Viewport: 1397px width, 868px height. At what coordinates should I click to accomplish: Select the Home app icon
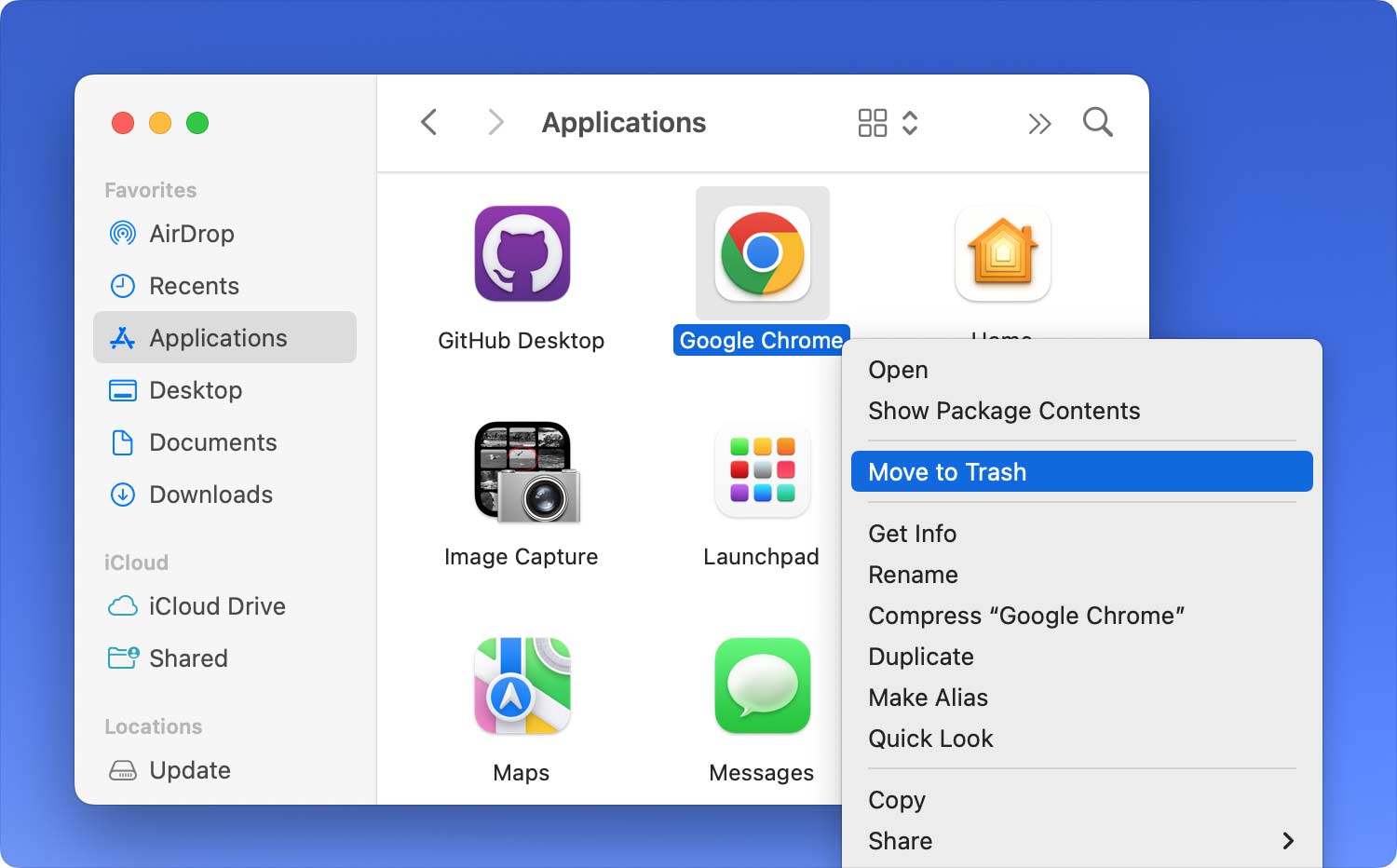pyautogui.click(x=1003, y=253)
